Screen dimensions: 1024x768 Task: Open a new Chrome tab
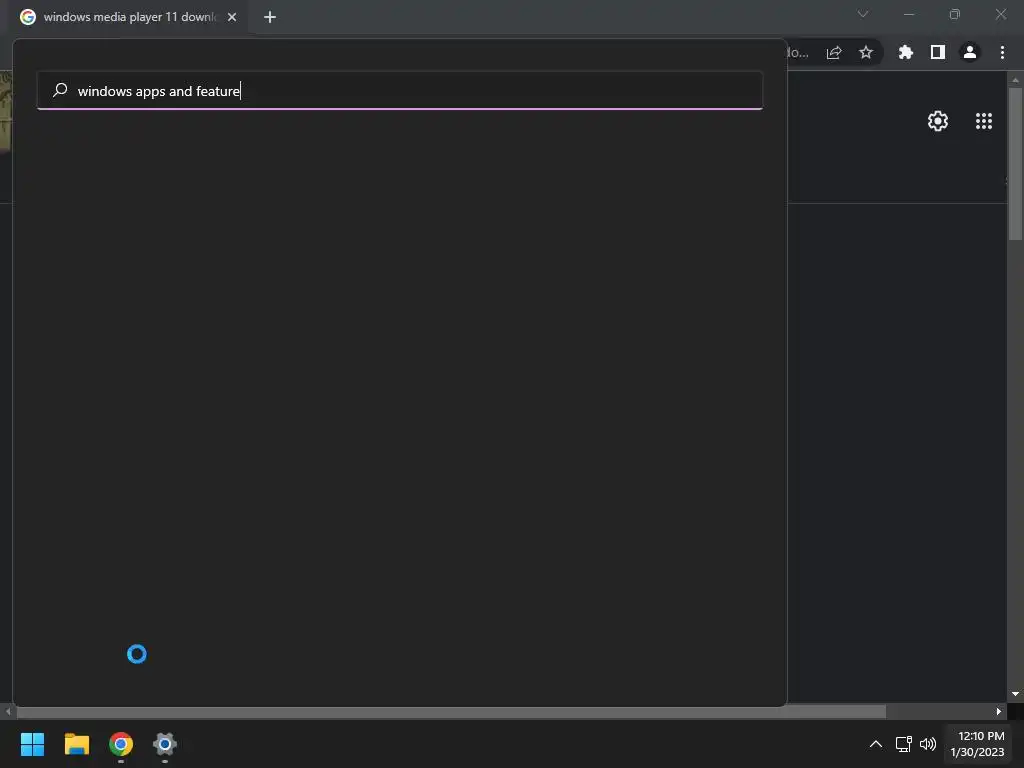point(270,17)
